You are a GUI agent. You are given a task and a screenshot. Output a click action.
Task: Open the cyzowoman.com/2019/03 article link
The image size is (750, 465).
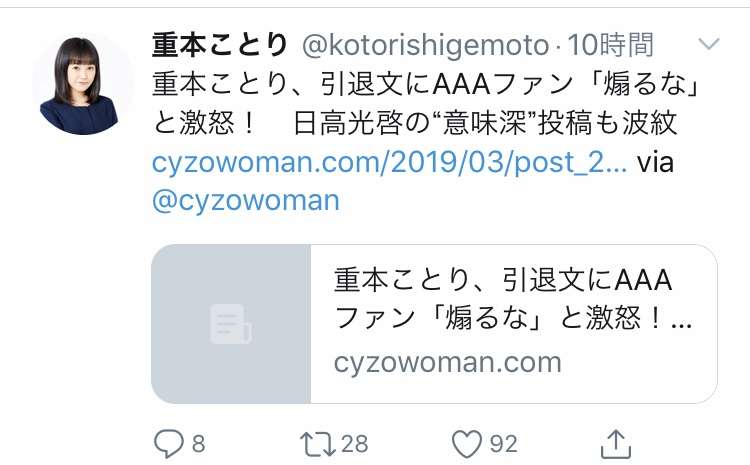pyautogui.click(x=389, y=162)
